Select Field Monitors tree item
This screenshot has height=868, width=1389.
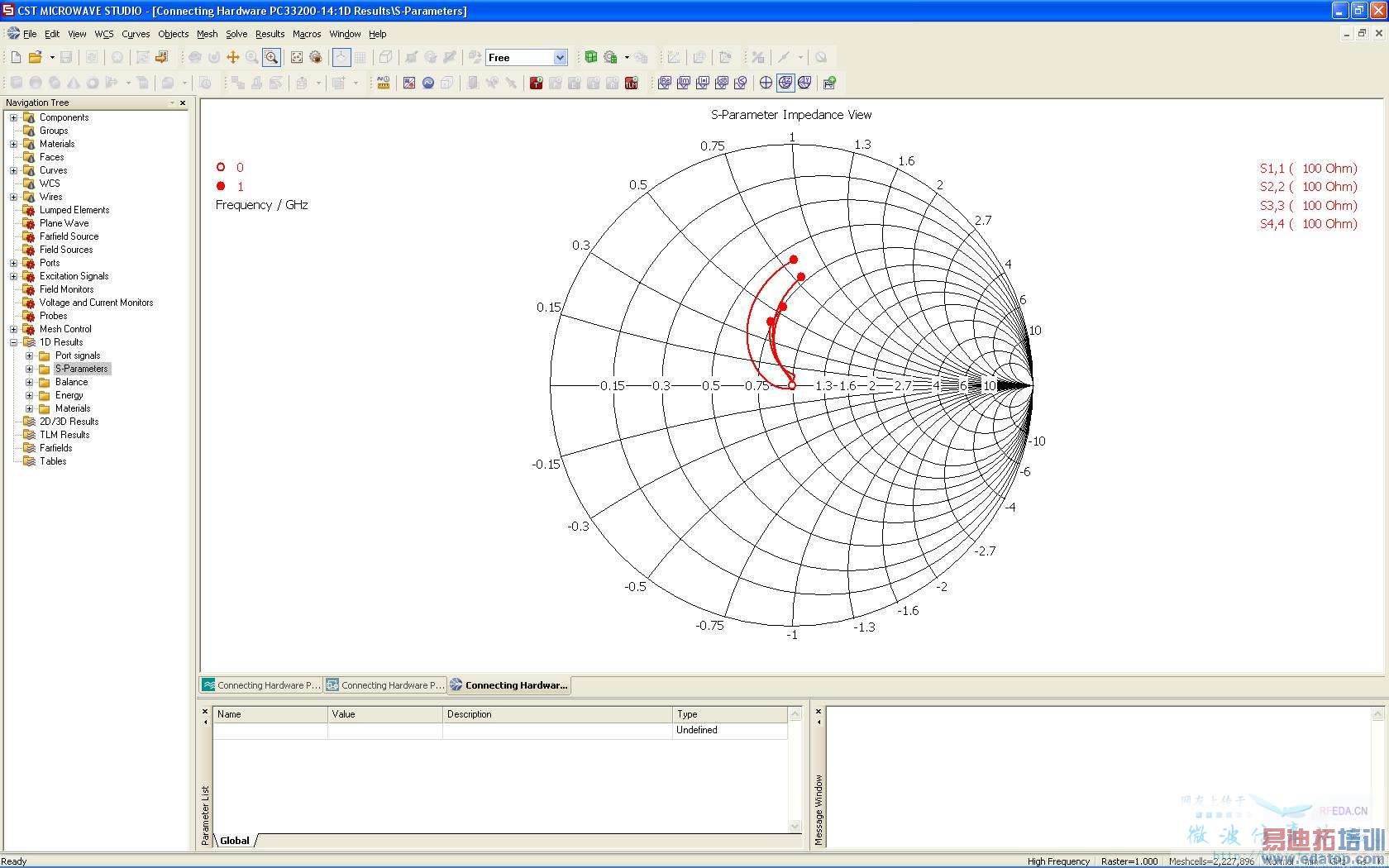tap(66, 289)
